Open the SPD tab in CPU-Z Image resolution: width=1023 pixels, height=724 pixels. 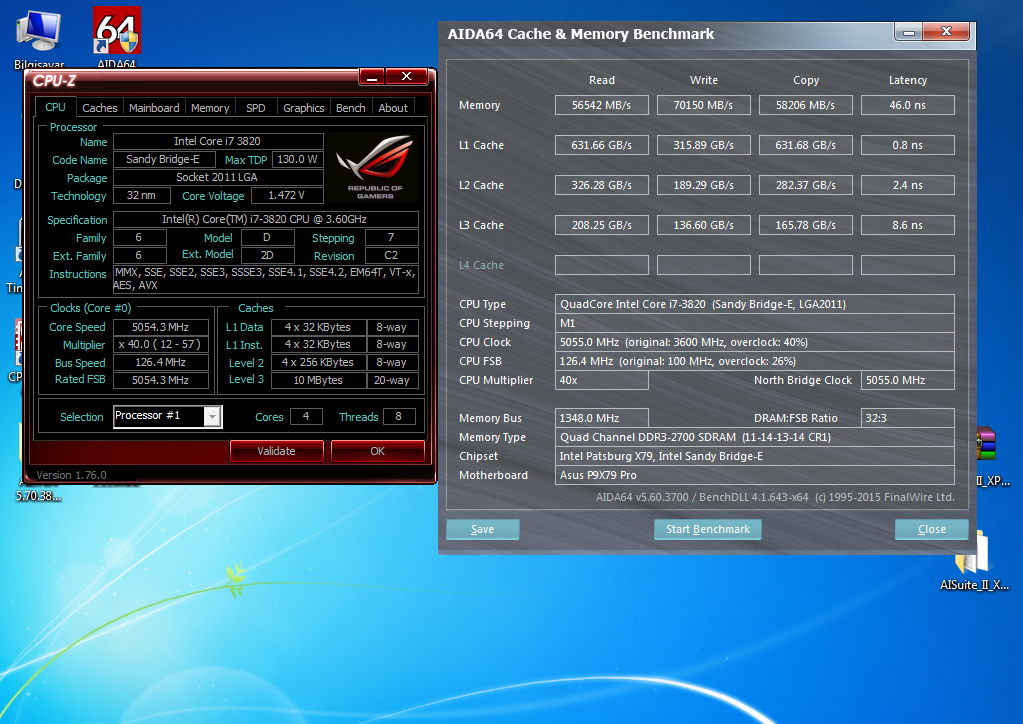tap(256, 108)
